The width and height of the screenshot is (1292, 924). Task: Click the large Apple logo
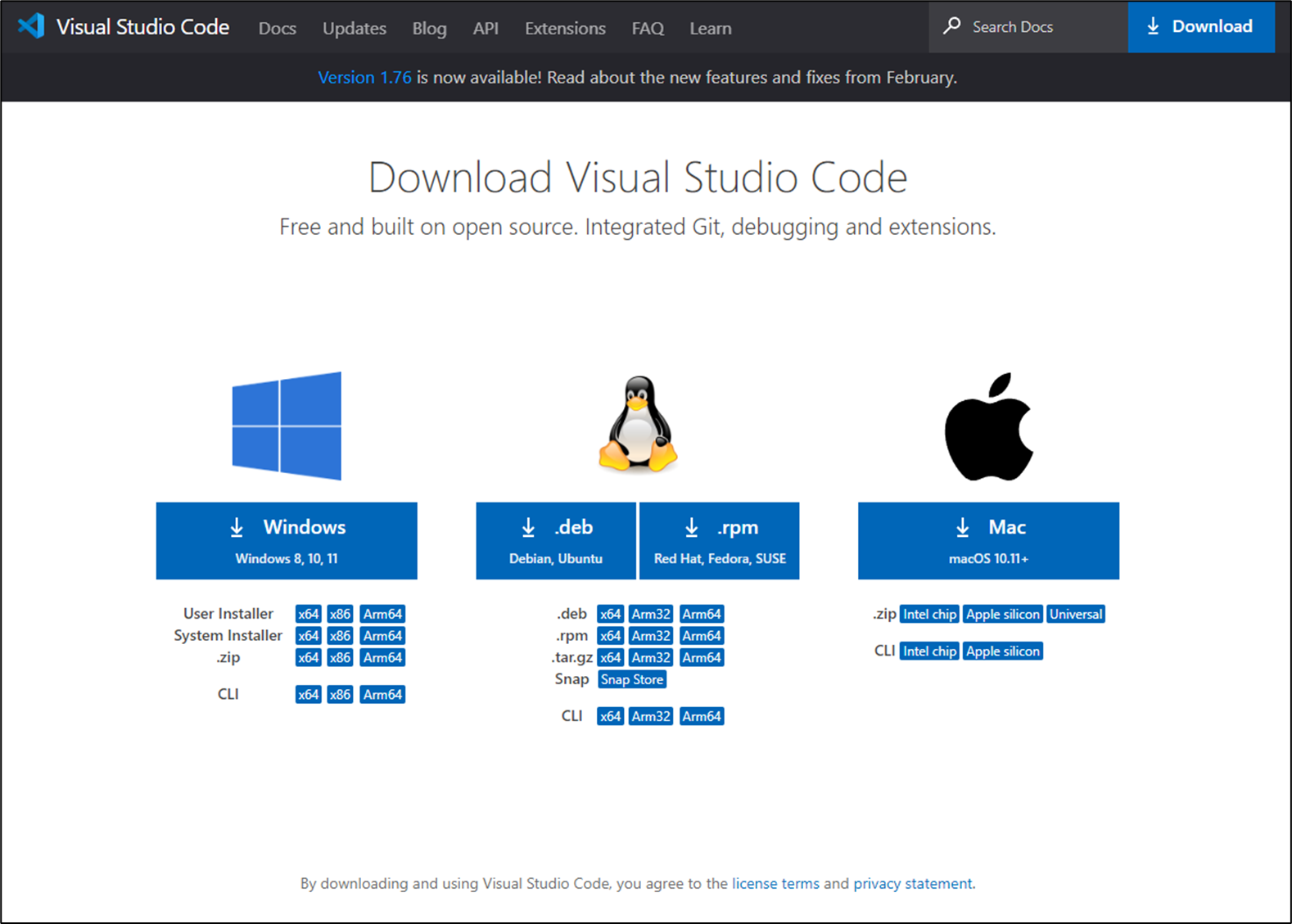pos(989,426)
